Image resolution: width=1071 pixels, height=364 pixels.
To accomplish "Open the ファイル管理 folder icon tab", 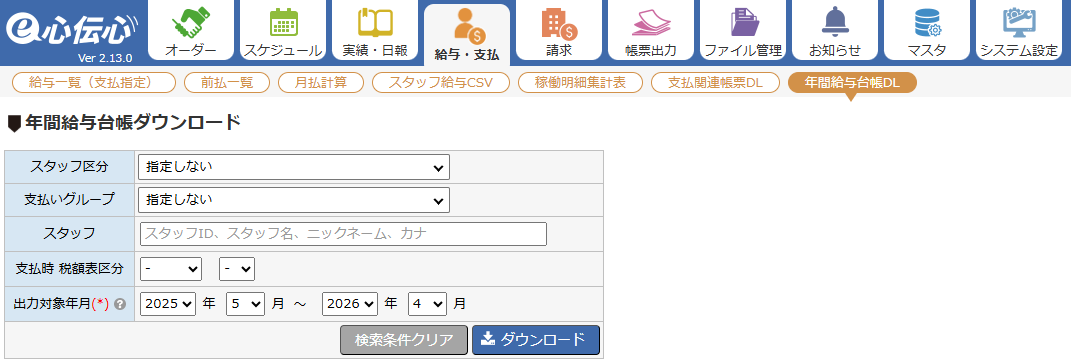I will pos(743,30).
